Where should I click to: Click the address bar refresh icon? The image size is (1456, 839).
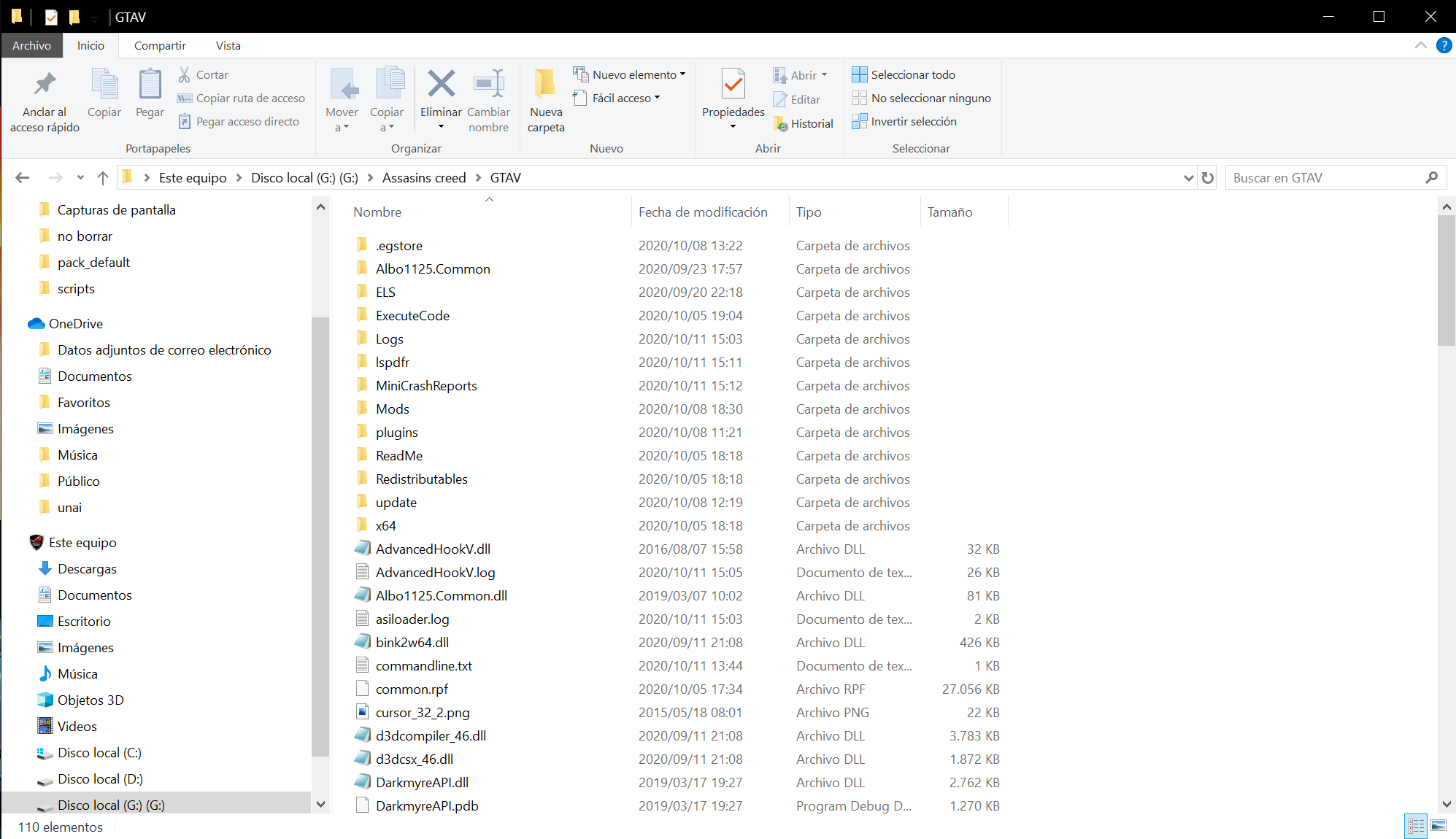click(x=1208, y=178)
